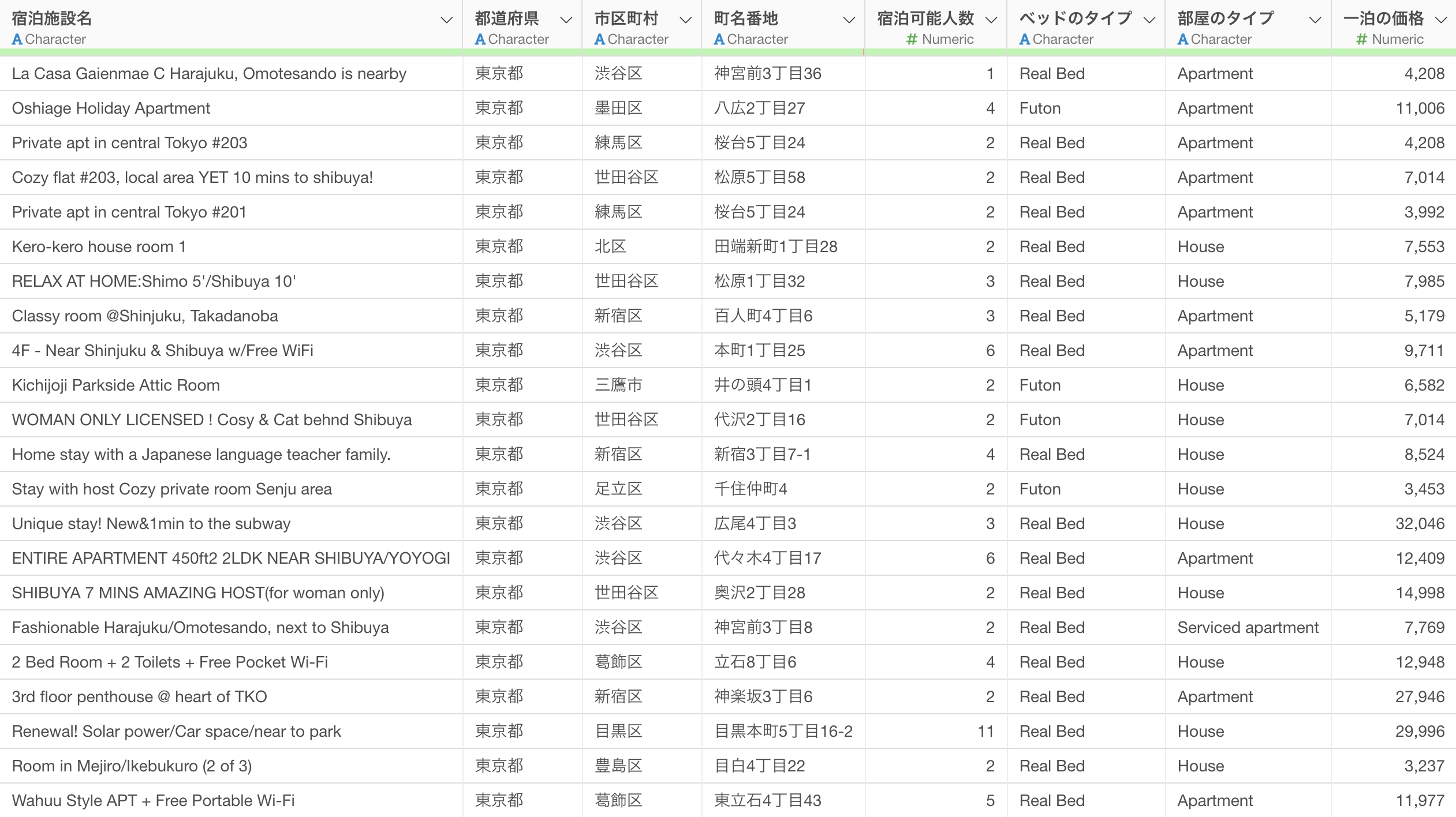Viewport: 1456px width, 817px height.
Task: Click the city cell 足立区
Action: point(642,489)
